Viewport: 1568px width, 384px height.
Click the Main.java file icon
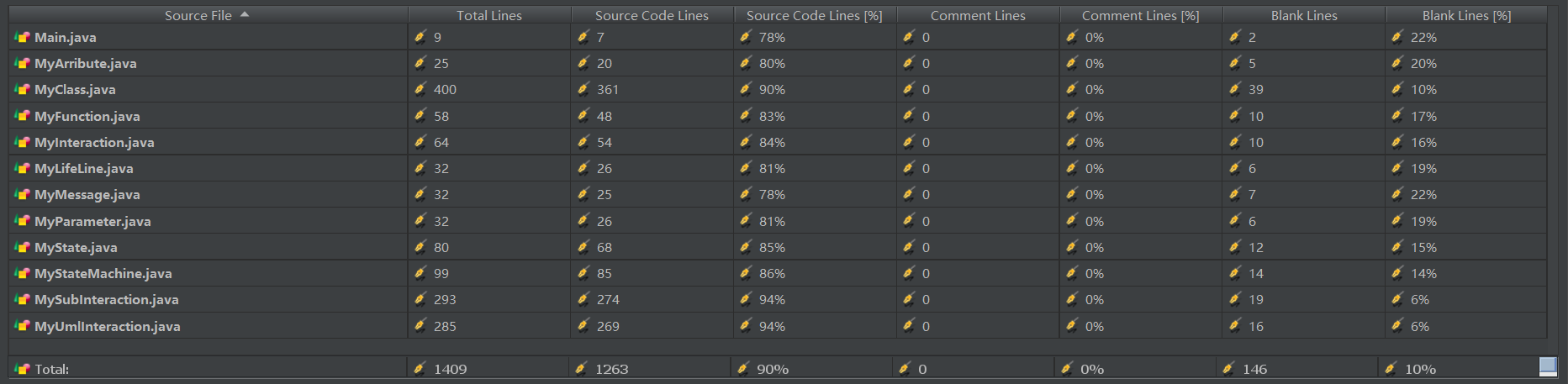[x=22, y=37]
